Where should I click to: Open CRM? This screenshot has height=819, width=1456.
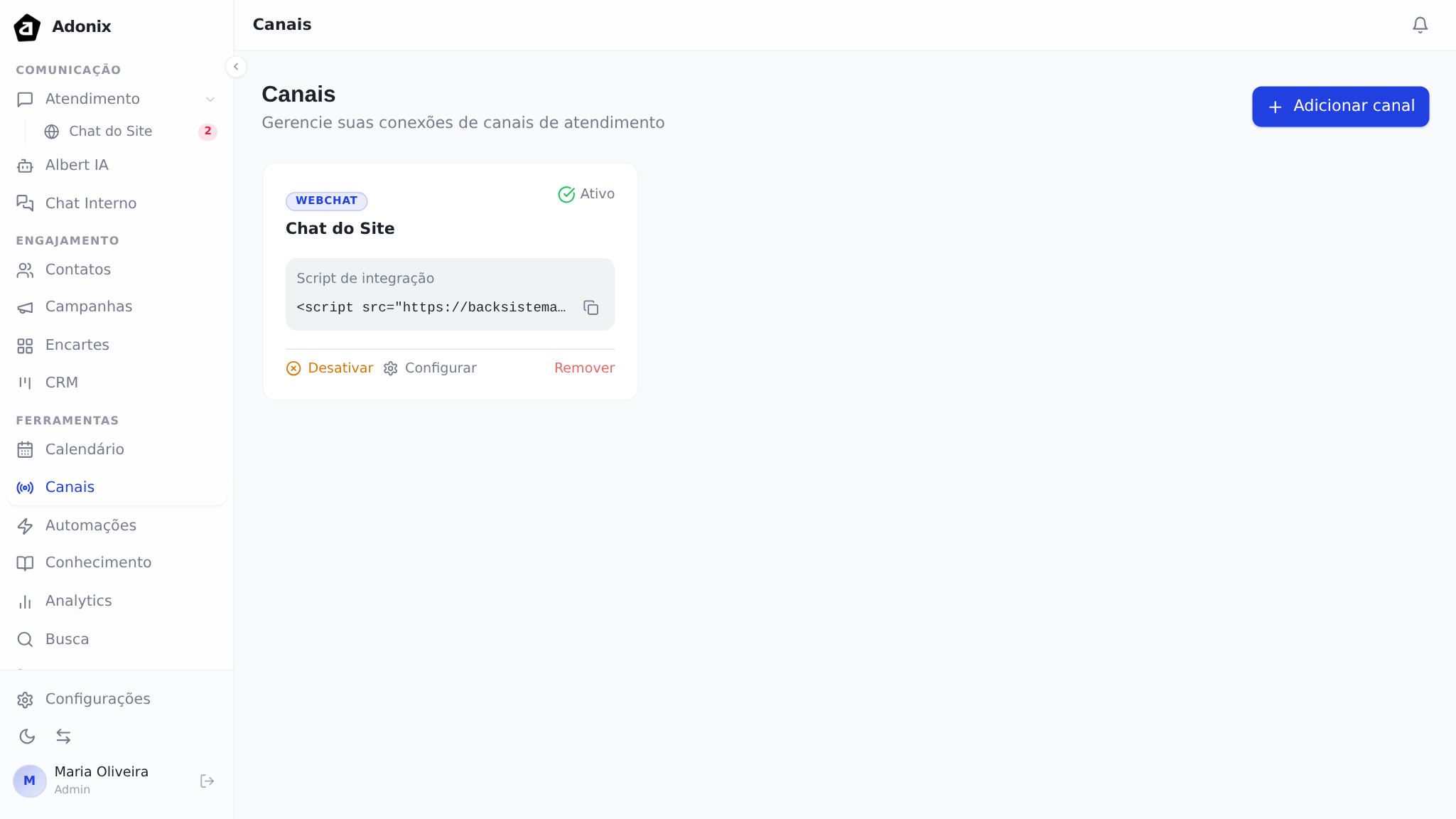(117, 382)
